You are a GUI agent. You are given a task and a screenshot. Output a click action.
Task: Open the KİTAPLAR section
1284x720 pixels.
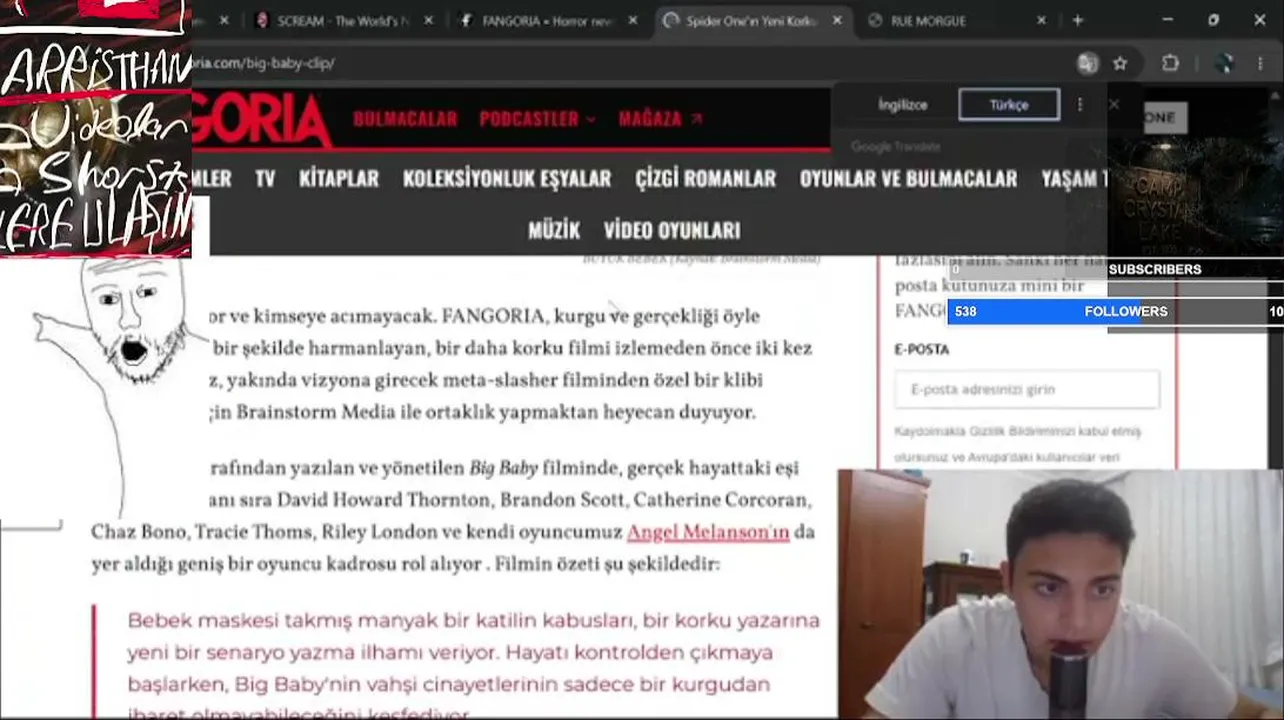click(339, 178)
